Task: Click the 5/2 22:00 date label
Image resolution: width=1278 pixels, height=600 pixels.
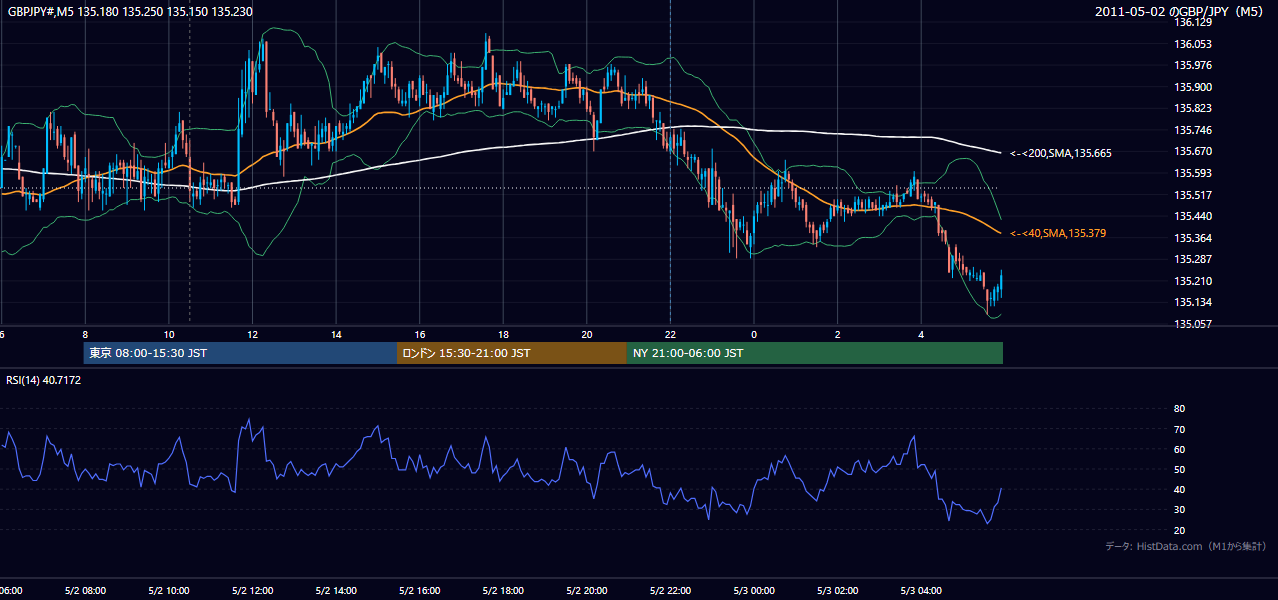Action: [x=670, y=590]
